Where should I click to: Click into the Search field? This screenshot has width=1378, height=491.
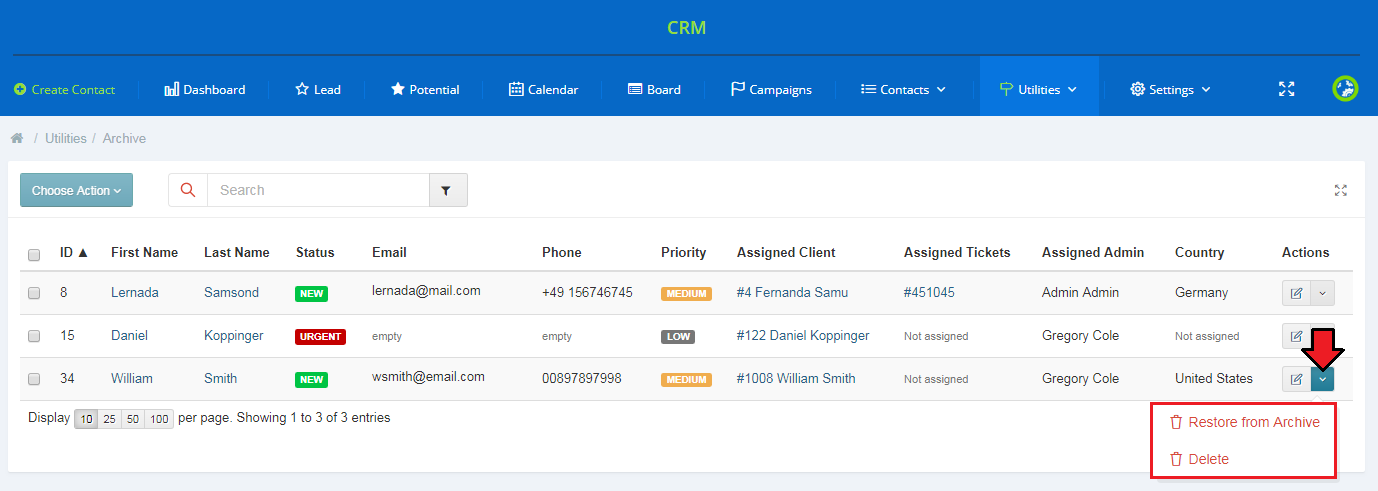pos(318,190)
